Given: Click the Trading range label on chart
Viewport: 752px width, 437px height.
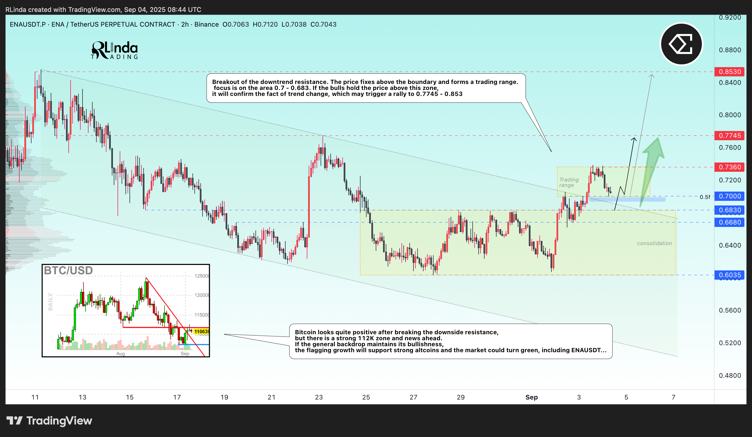Looking at the screenshot, I should tap(568, 183).
